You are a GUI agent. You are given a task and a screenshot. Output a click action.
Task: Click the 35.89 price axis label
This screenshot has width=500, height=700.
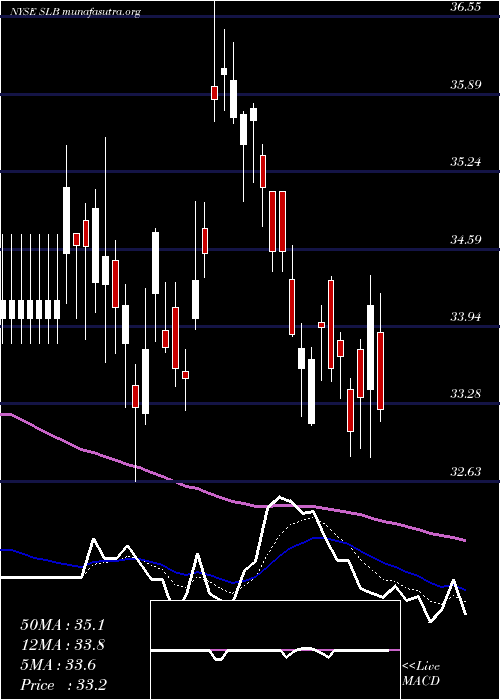click(x=466, y=84)
